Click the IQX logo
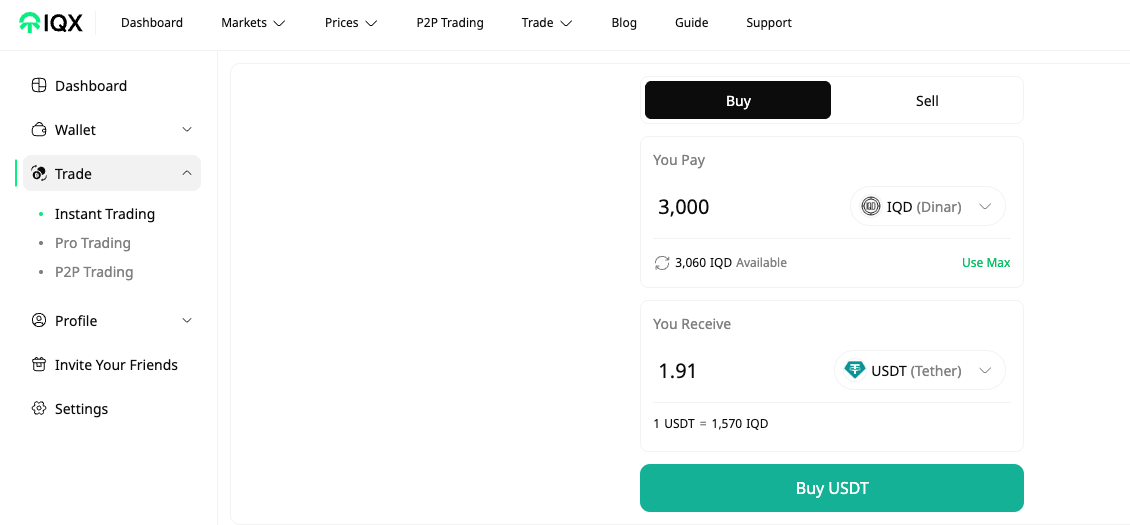The height and width of the screenshot is (525, 1130). pos(50,23)
